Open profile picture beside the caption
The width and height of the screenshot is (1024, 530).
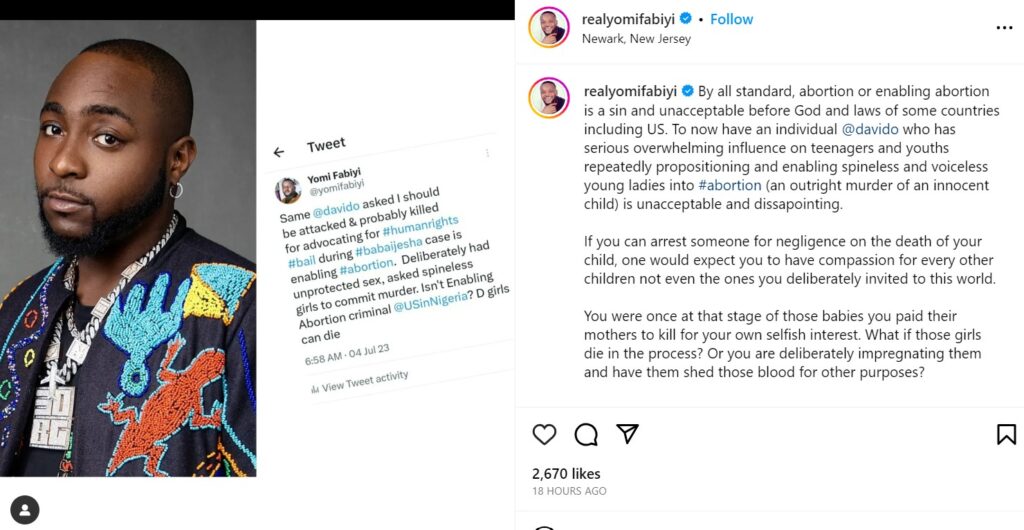point(548,98)
